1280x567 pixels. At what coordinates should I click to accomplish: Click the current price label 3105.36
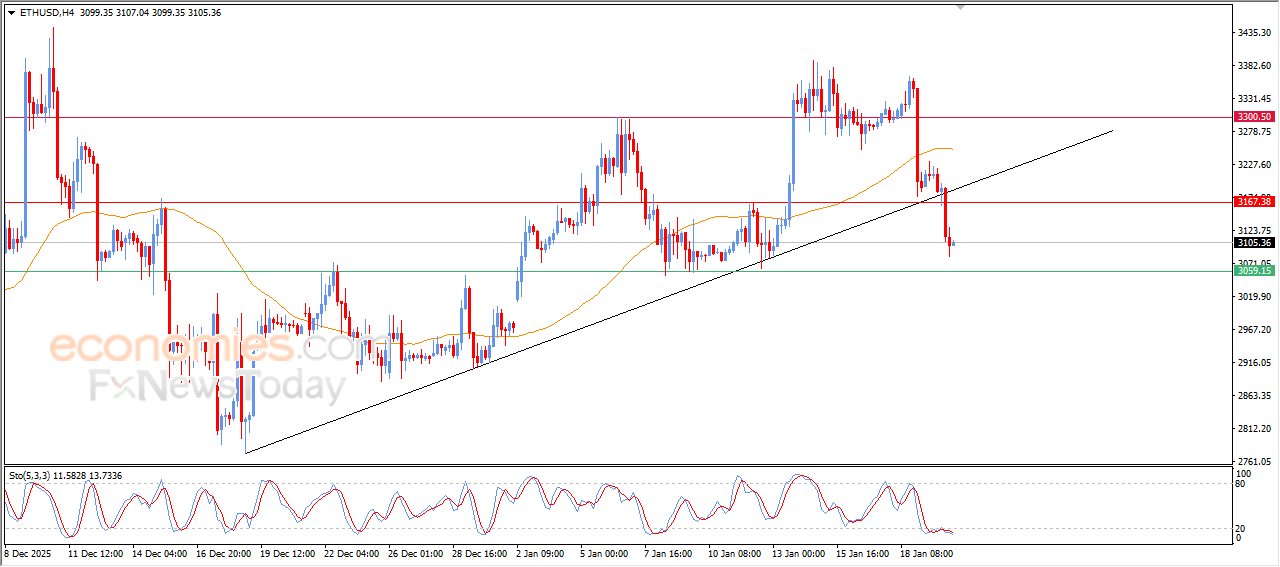pos(1254,243)
